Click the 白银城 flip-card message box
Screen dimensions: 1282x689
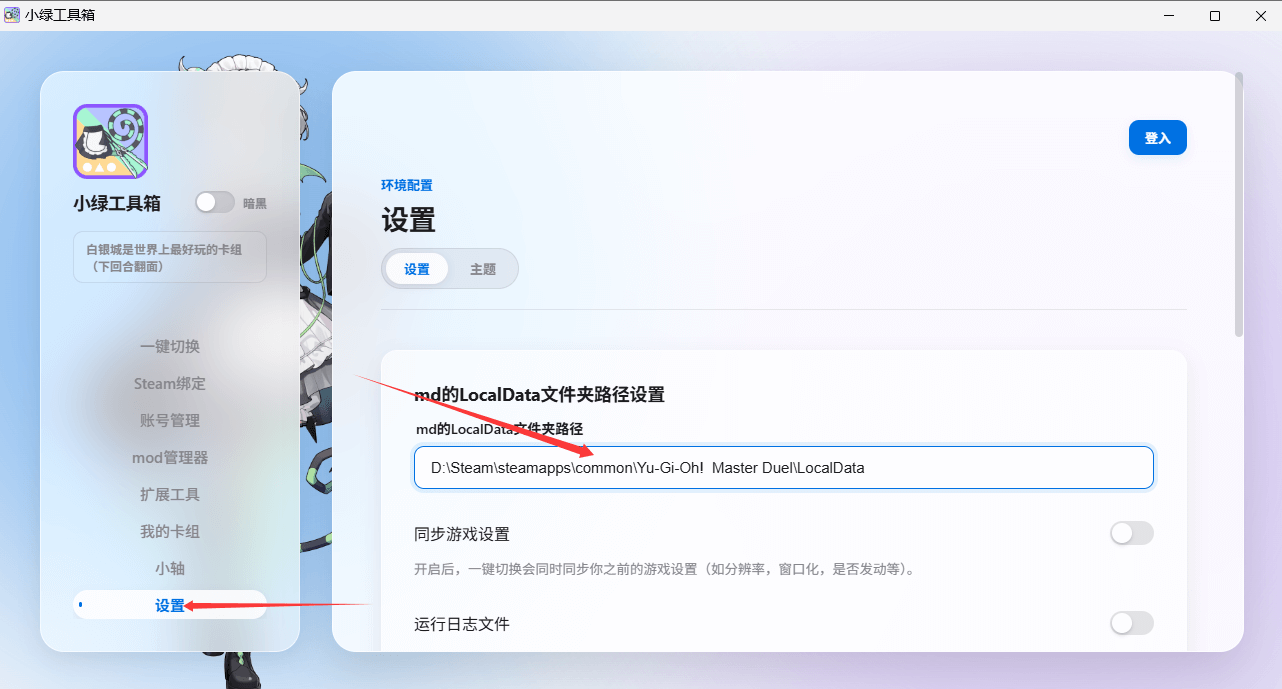tap(169, 257)
